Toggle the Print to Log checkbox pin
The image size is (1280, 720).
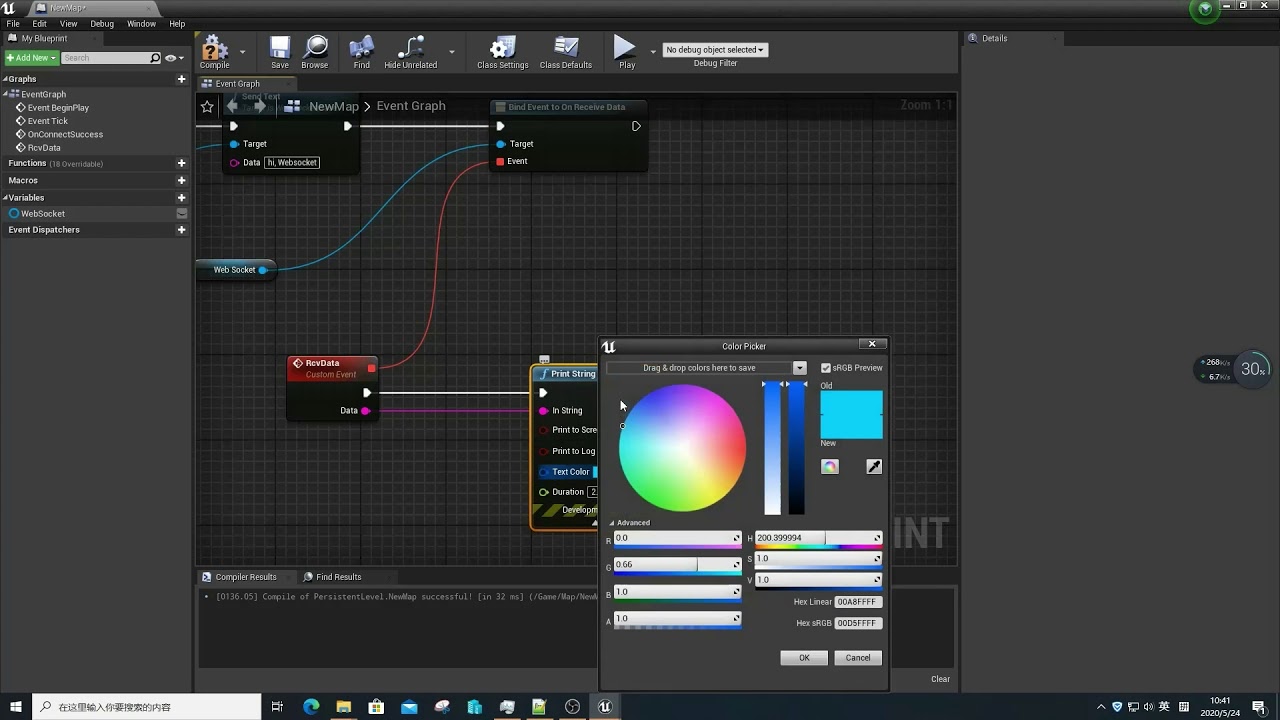544,451
